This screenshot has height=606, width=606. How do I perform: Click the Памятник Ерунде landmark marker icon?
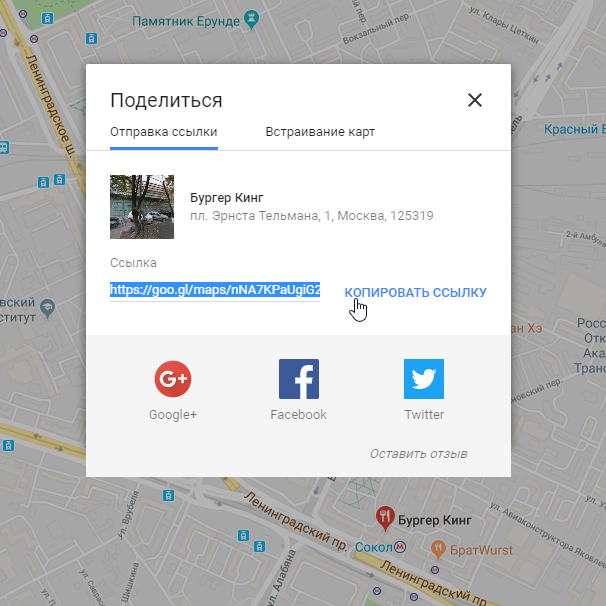pos(252,18)
